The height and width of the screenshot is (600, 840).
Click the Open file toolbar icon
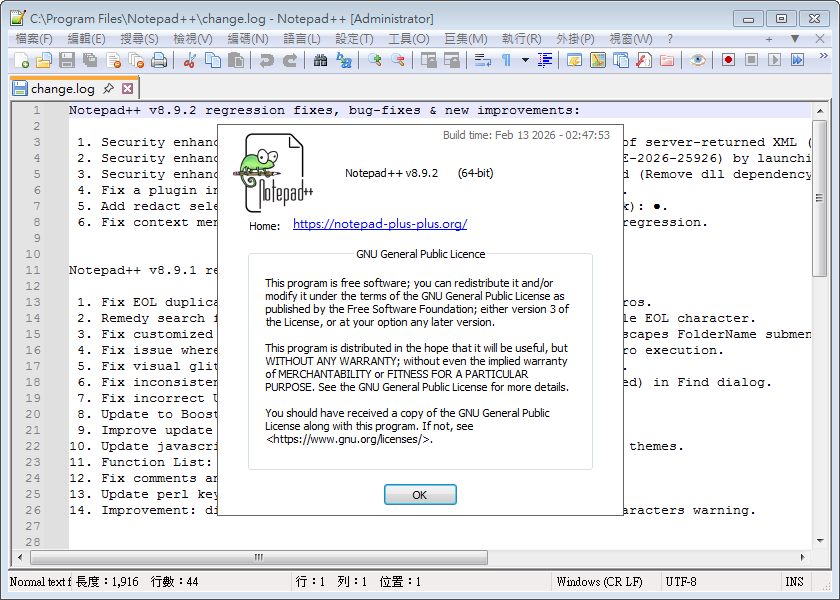(x=44, y=60)
